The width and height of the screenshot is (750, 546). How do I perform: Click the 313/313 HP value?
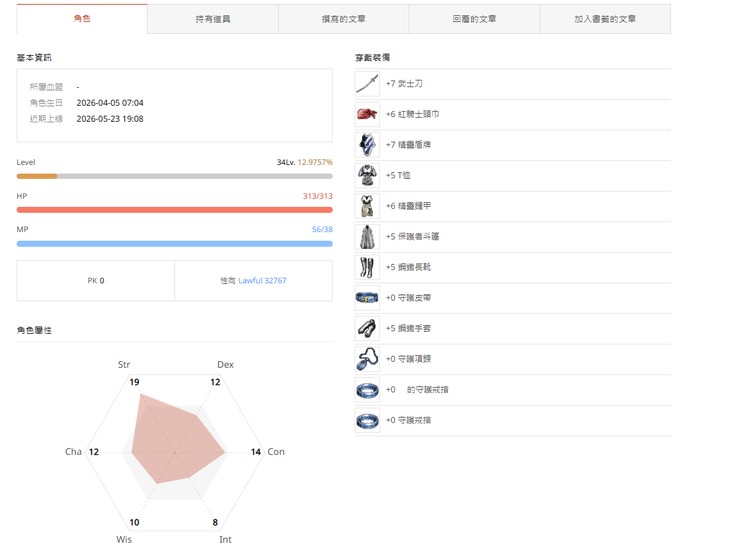(318, 196)
